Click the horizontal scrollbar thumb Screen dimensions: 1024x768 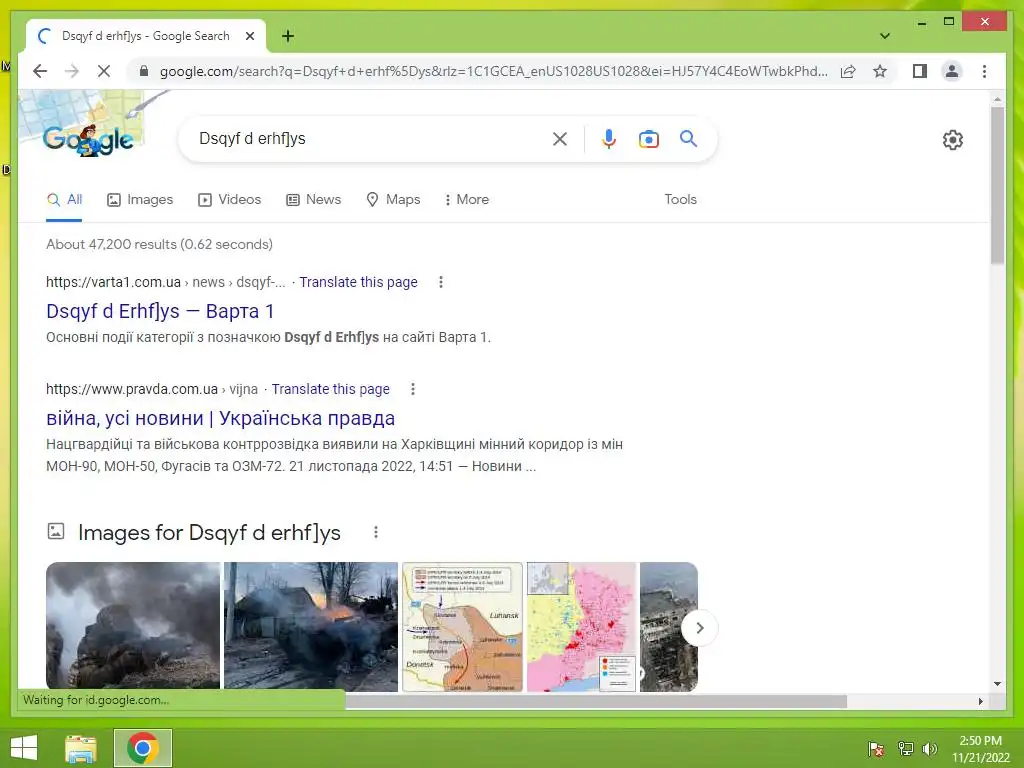[x=596, y=701]
